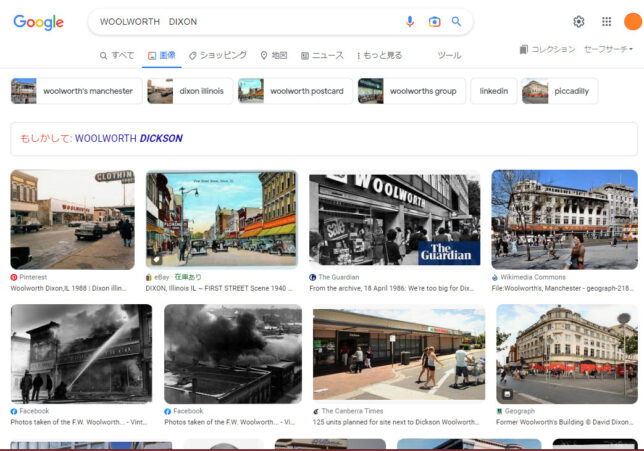Viewport: 644px width, 451px height.
Task: Open the Pinterest Woolworth Dixon 1988 image
Action: [72, 220]
